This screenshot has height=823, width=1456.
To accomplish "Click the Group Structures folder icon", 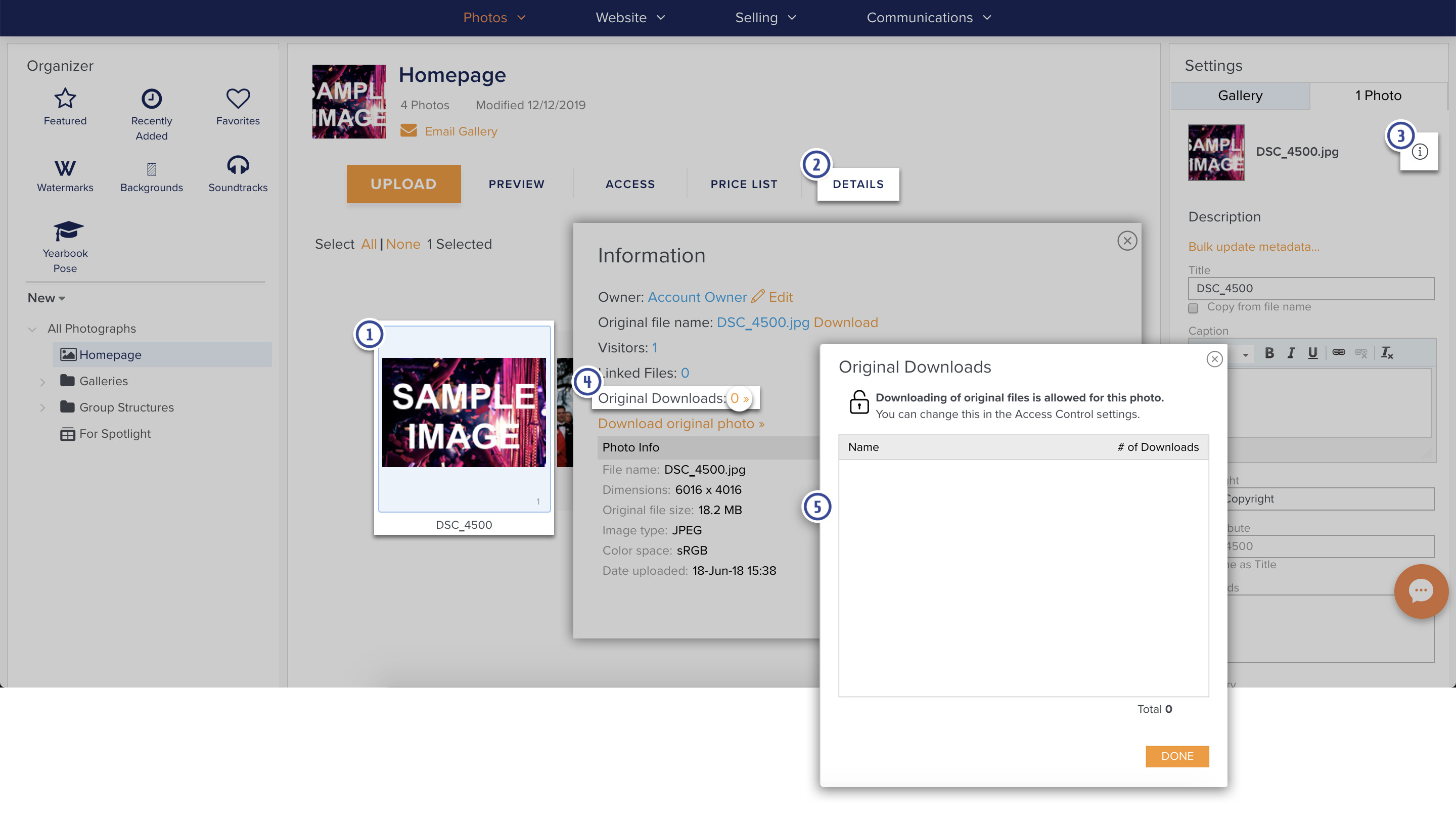I will click(x=67, y=406).
